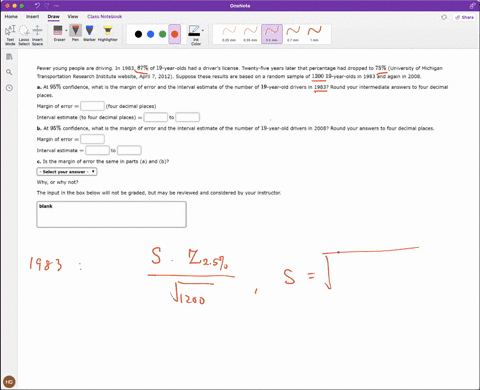The width and height of the screenshot is (480, 390).
Task: Select the Marker tool
Action: pyautogui.click(x=89, y=33)
